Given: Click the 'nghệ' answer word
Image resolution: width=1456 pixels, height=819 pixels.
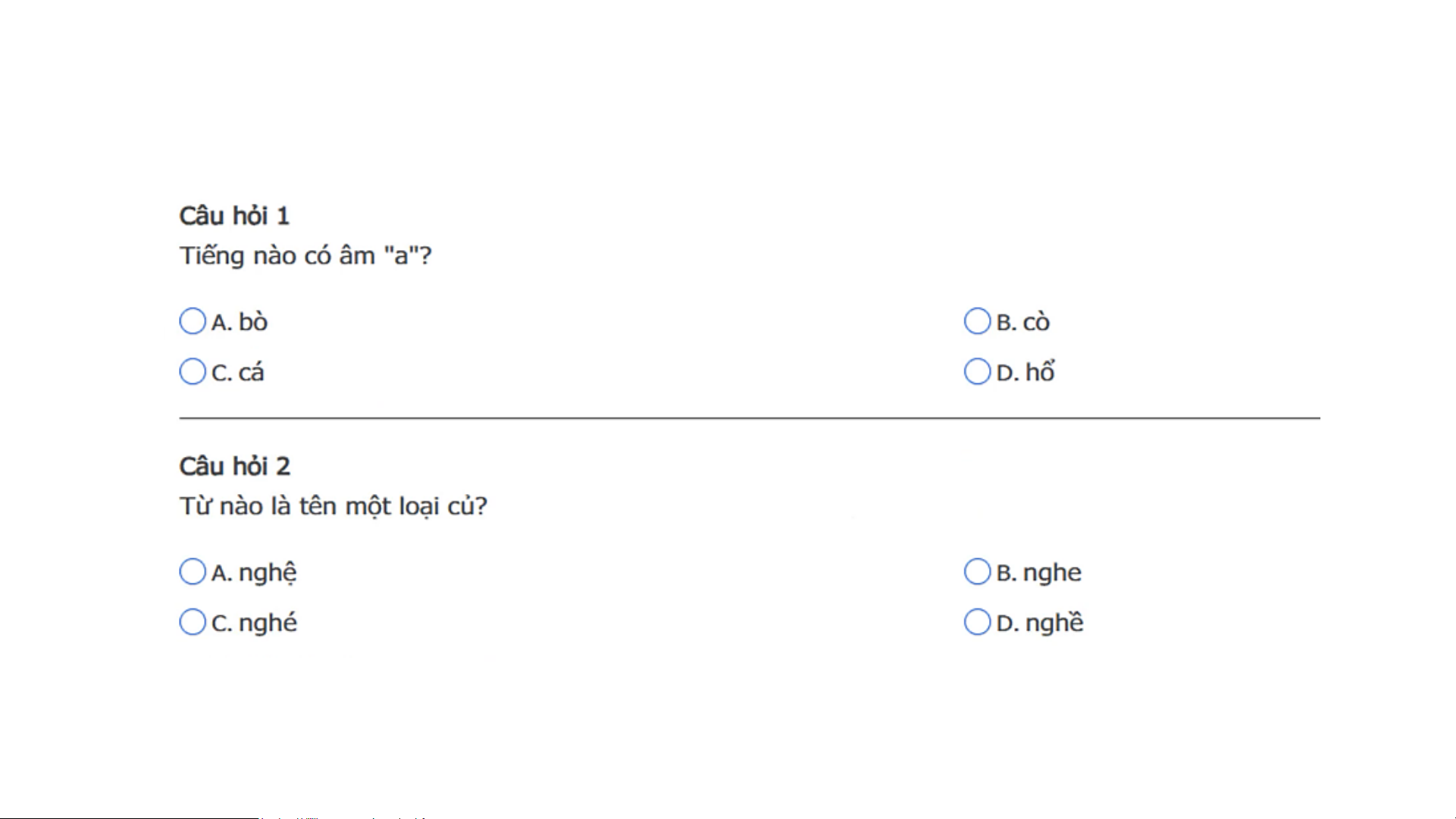Looking at the screenshot, I should click(268, 573).
